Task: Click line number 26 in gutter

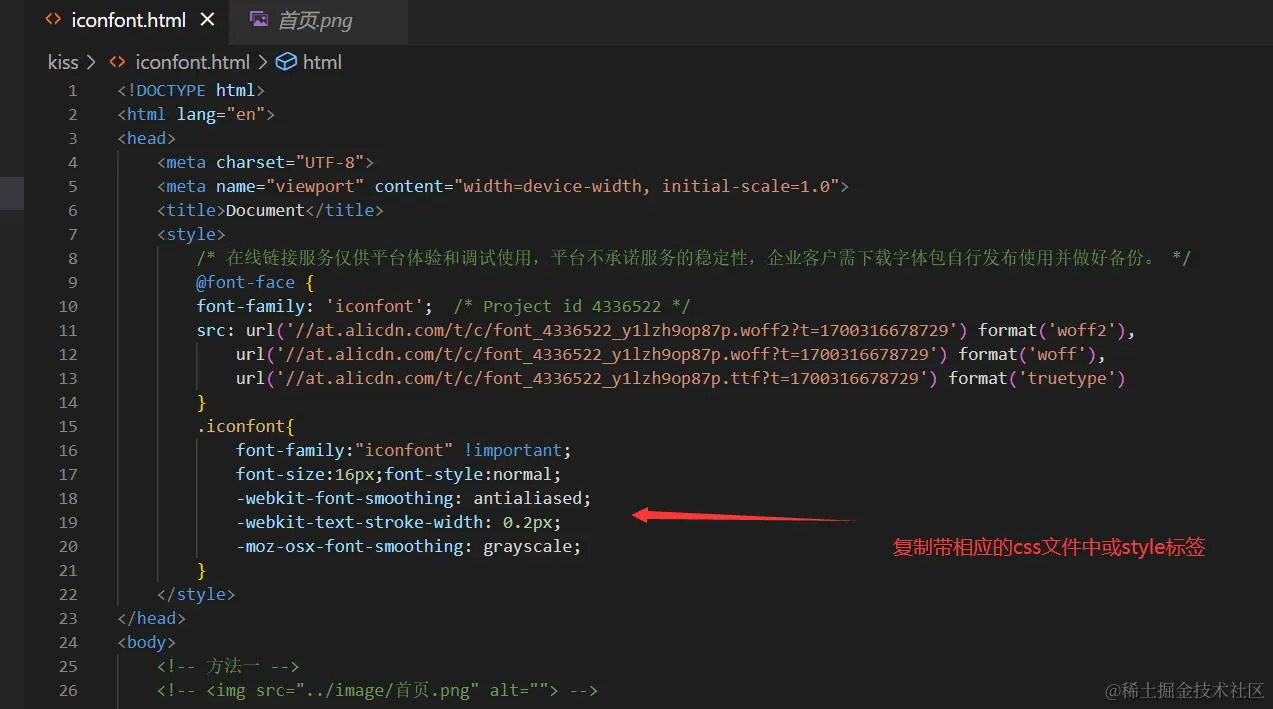Action: click(x=68, y=690)
